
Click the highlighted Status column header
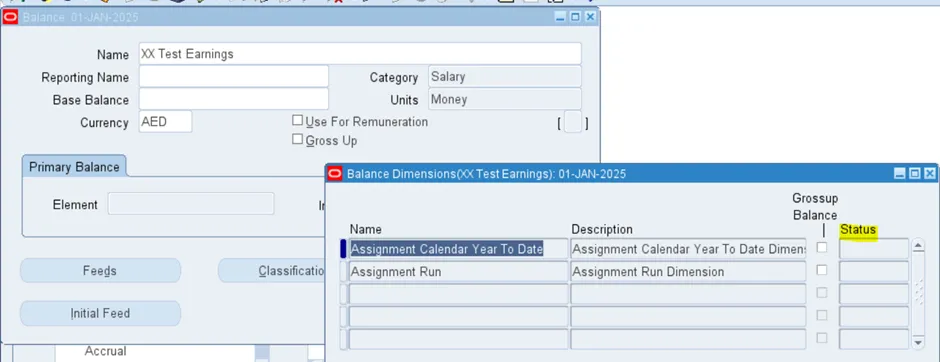858,230
